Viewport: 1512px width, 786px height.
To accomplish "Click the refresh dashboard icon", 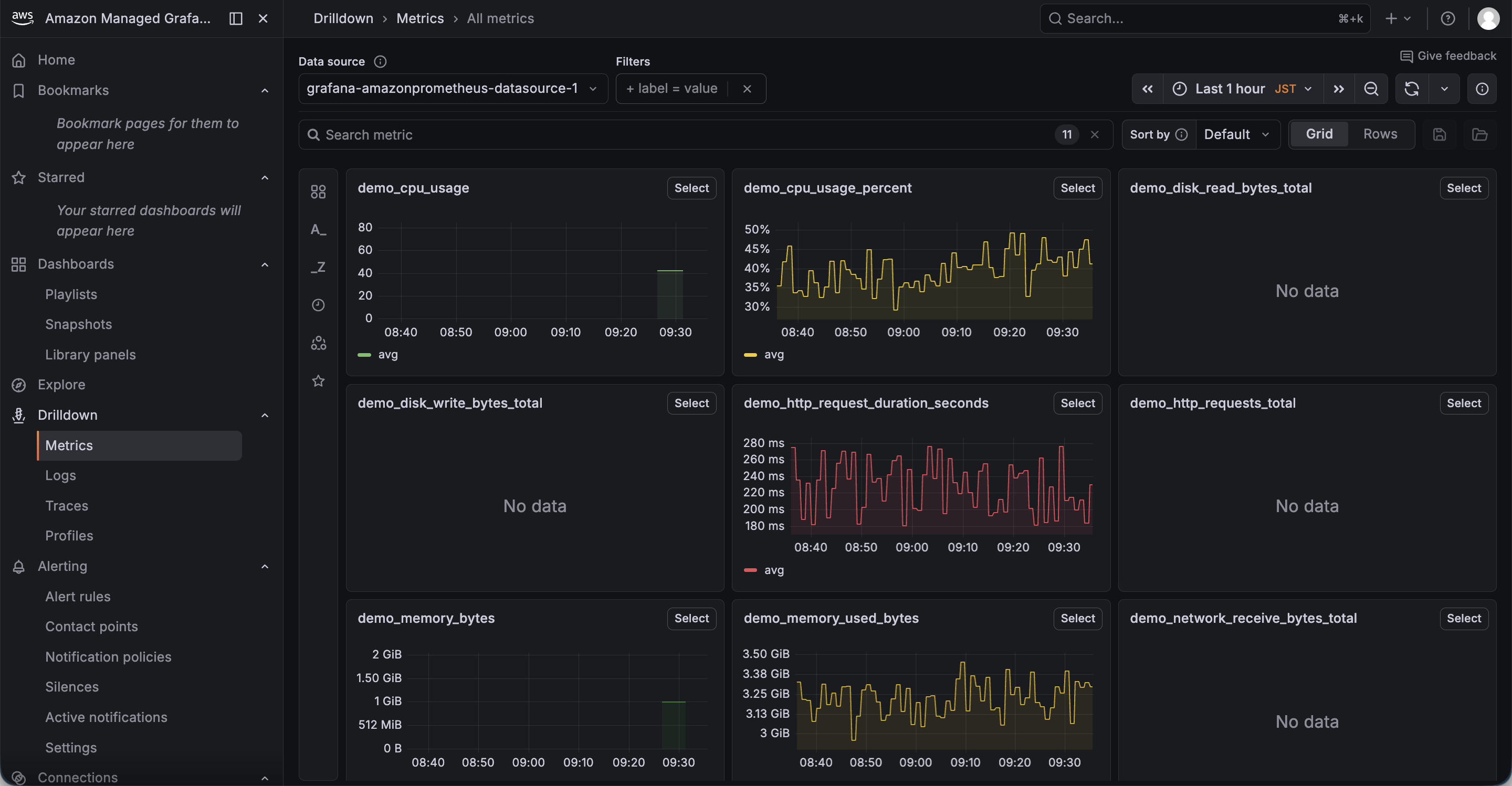I will (x=1412, y=89).
